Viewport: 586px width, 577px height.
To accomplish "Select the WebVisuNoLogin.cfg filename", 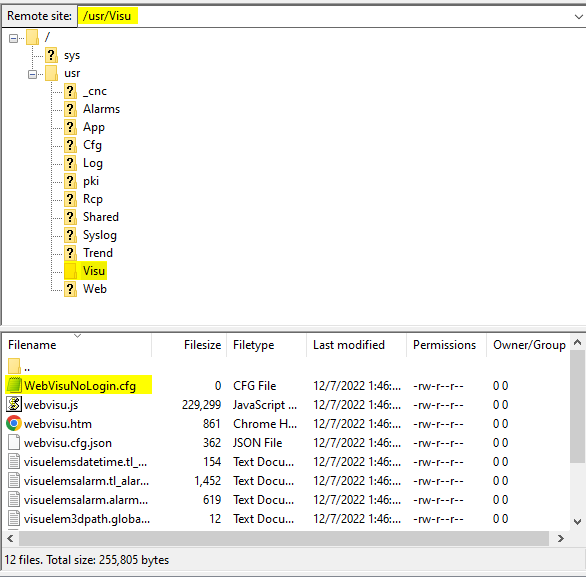I will click(x=80, y=386).
